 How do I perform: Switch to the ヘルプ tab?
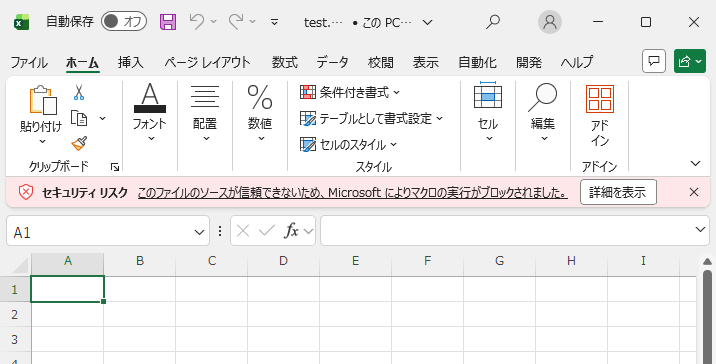(577, 62)
